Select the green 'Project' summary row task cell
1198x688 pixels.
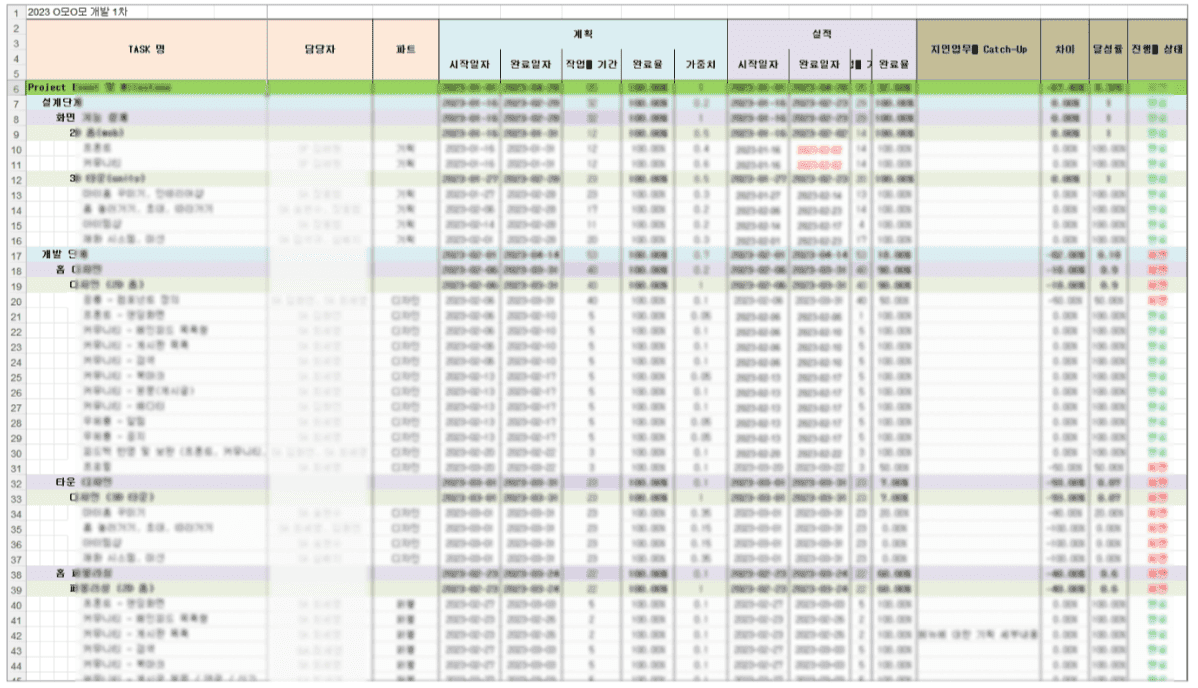coord(147,88)
